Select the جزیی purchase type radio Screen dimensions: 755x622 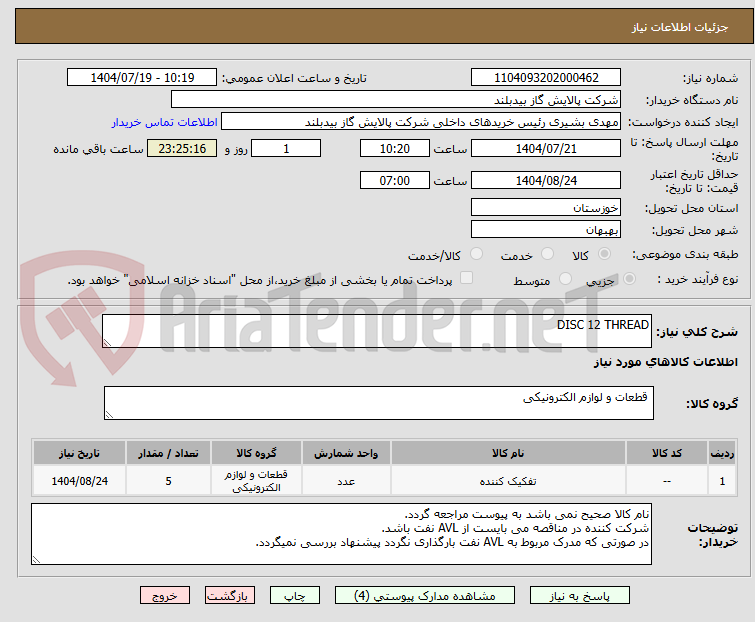(629, 279)
